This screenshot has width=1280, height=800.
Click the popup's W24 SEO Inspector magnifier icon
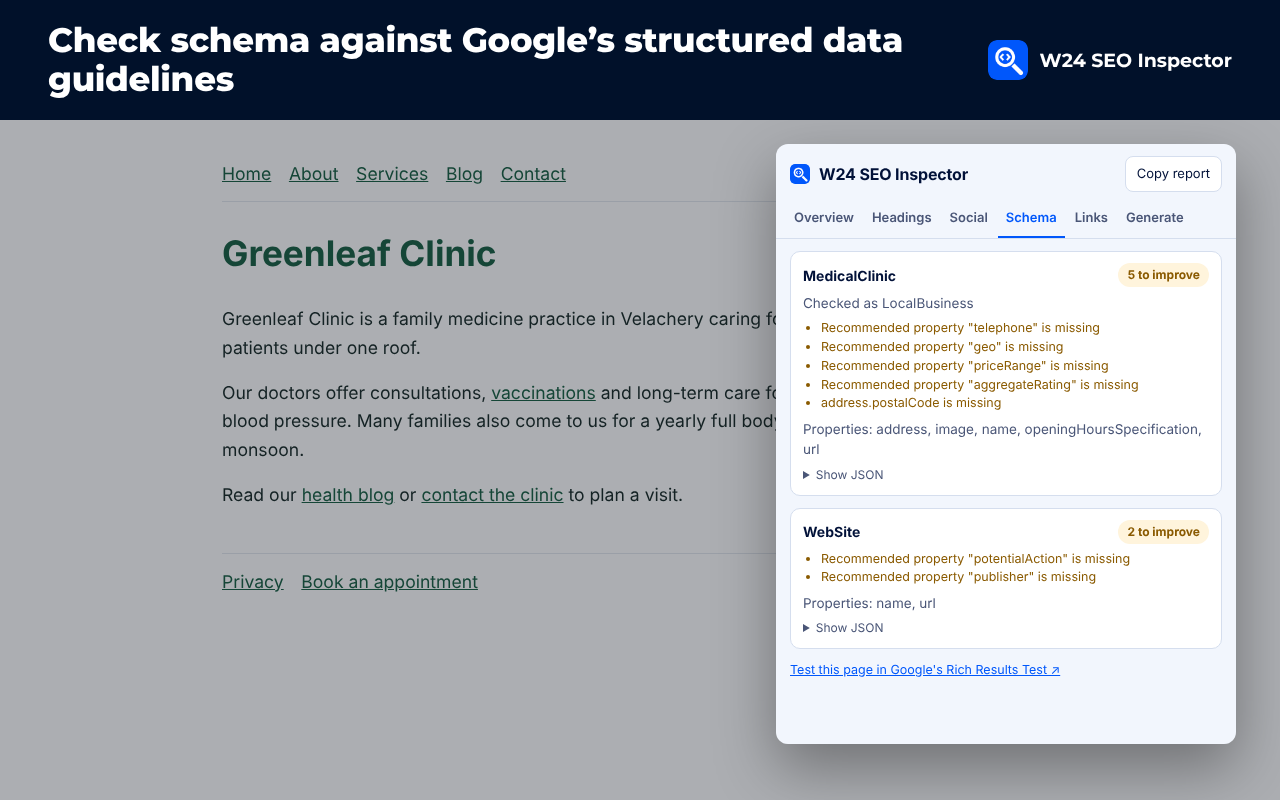point(800,174)
